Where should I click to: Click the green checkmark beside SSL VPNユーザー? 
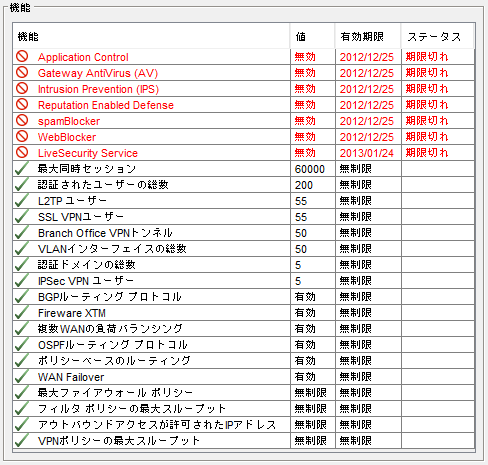22,216
